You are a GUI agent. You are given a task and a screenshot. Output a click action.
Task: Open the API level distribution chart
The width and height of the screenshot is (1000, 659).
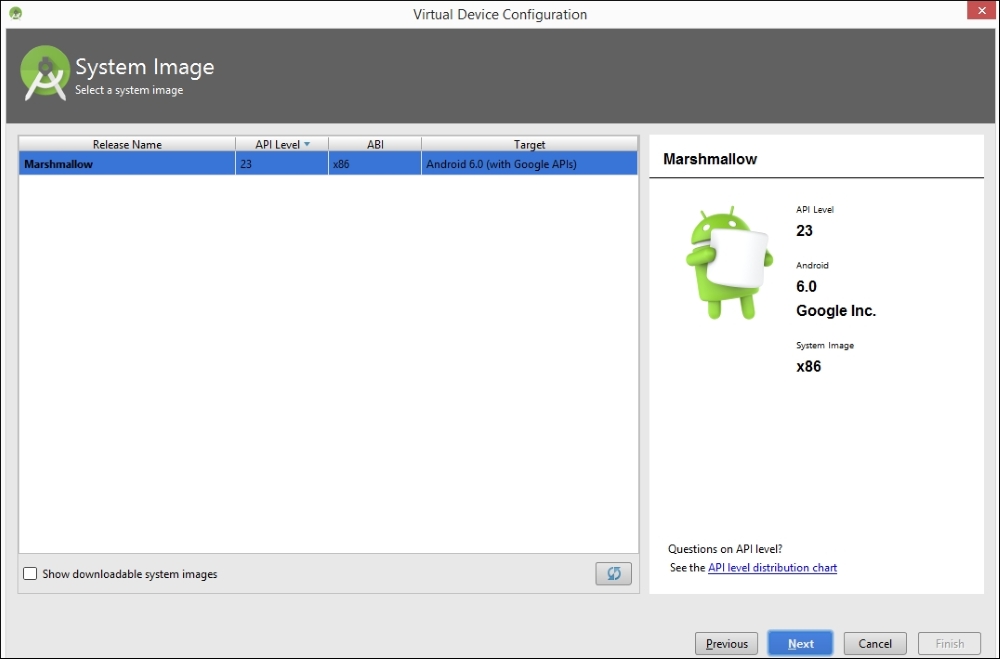(x=772, y=567)
